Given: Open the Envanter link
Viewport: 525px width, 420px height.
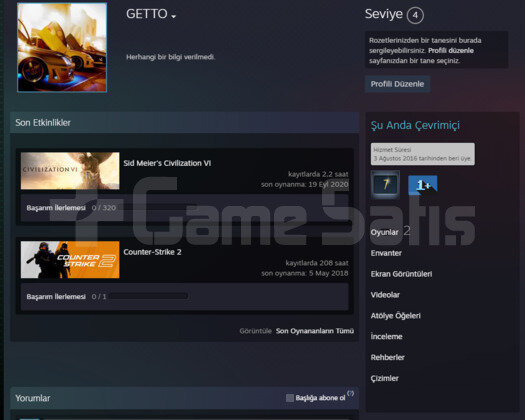Looking at the screenshot, I should (x=386, y=253).
